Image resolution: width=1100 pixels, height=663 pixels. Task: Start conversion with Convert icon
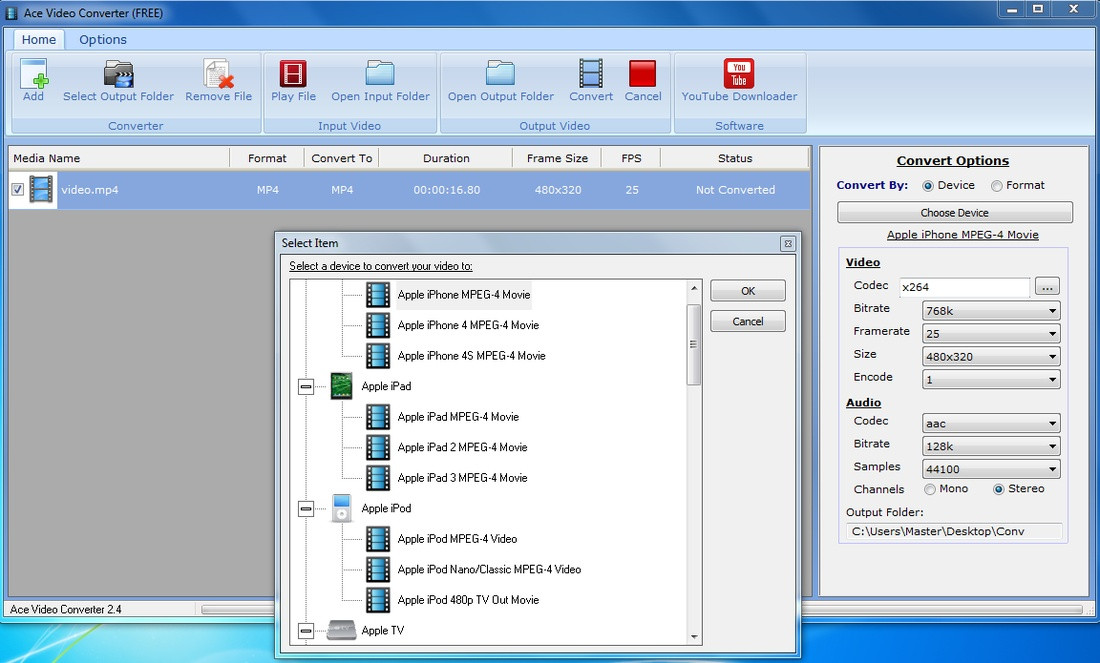tap(591, 74)
